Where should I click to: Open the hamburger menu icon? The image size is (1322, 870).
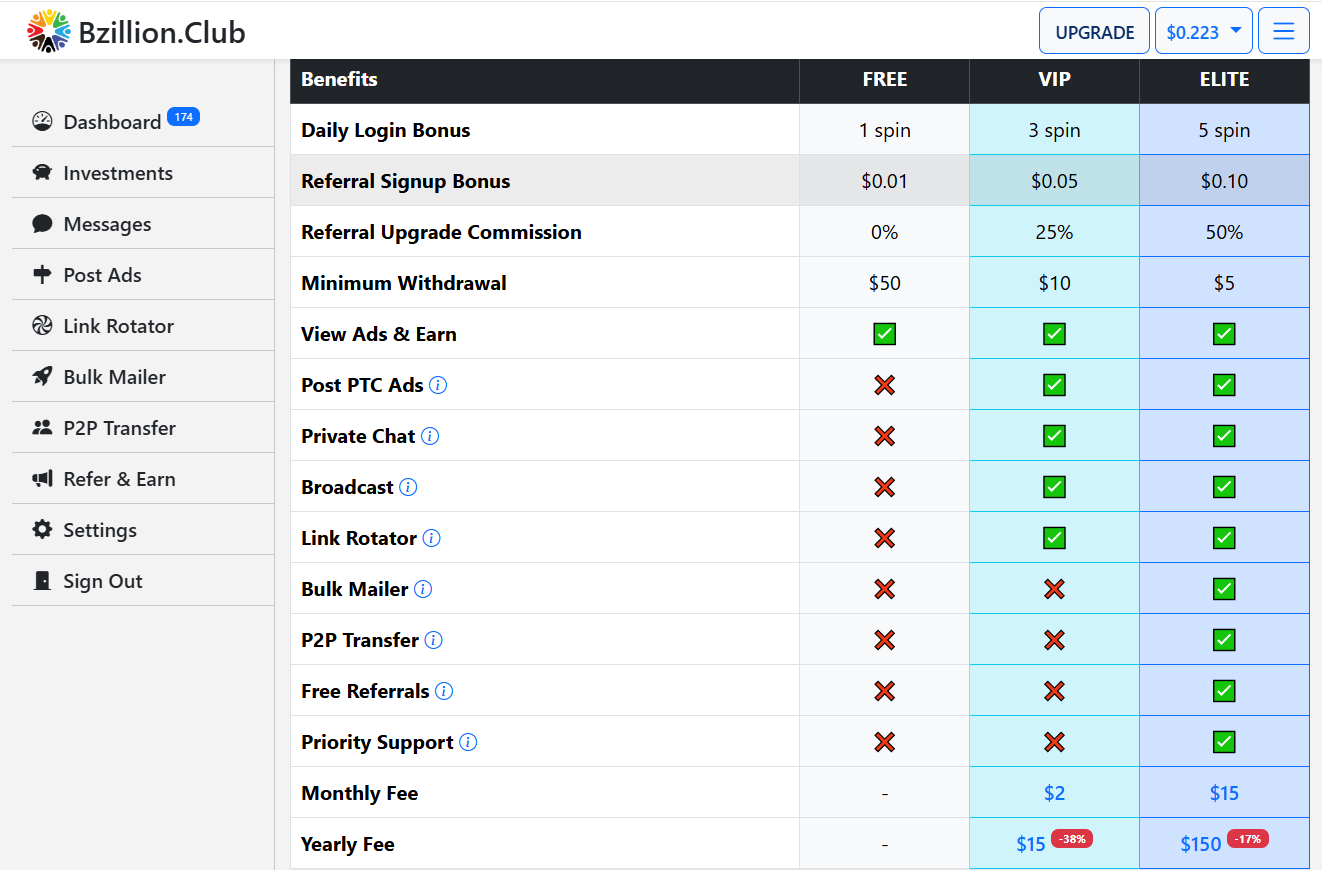coord(1284,32)
